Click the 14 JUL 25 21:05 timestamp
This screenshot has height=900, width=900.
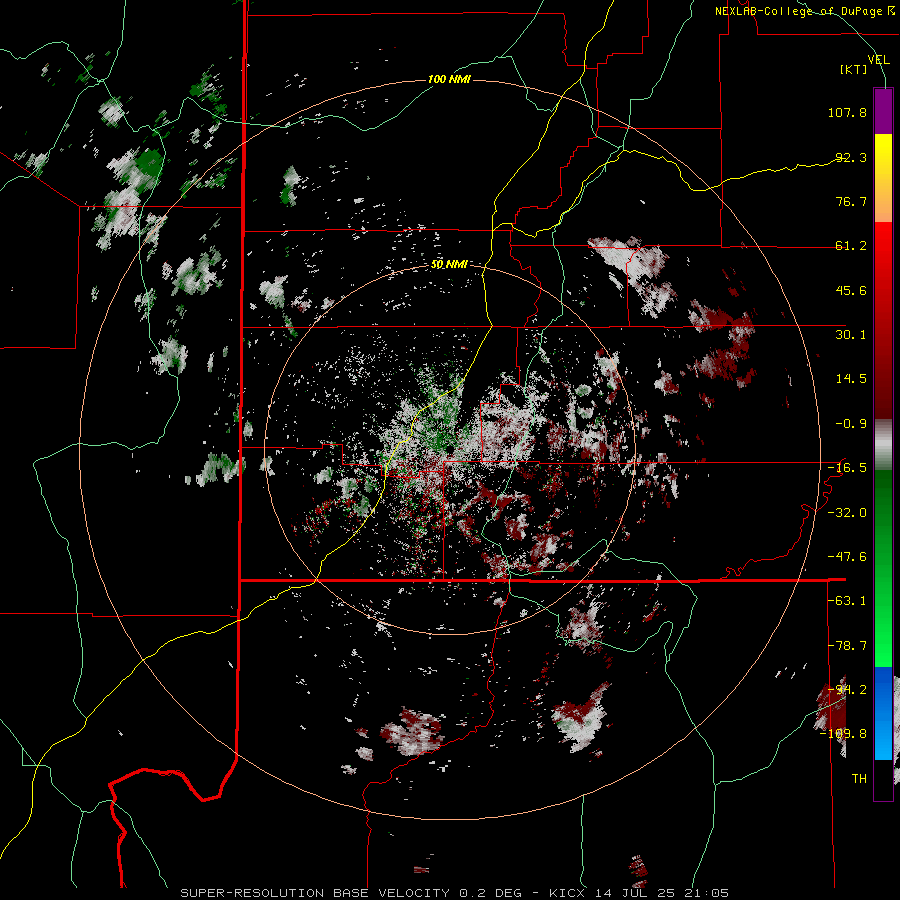pos(661,893)
